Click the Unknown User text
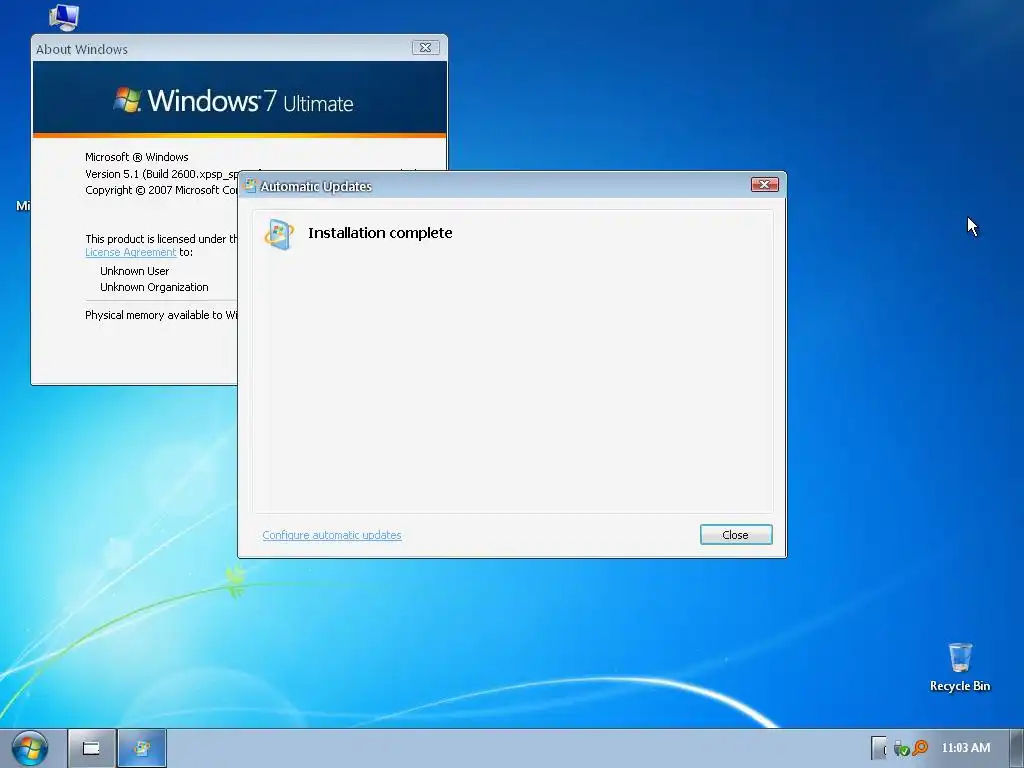Screen dimensions: 1024x768 [x=135, y=271]
